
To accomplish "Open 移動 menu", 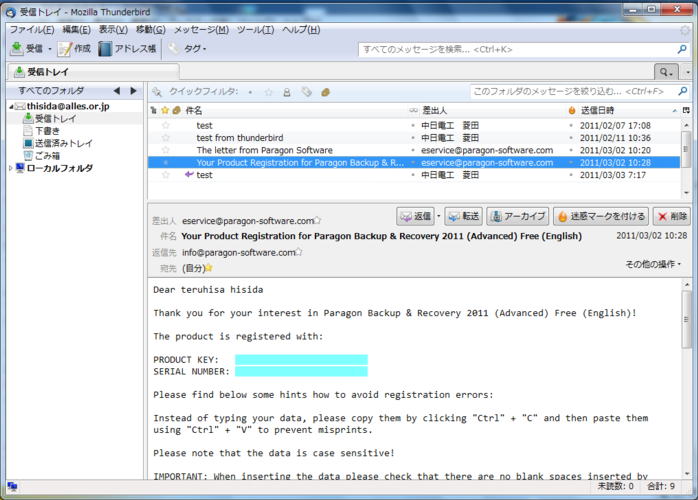I will (150, 29).
